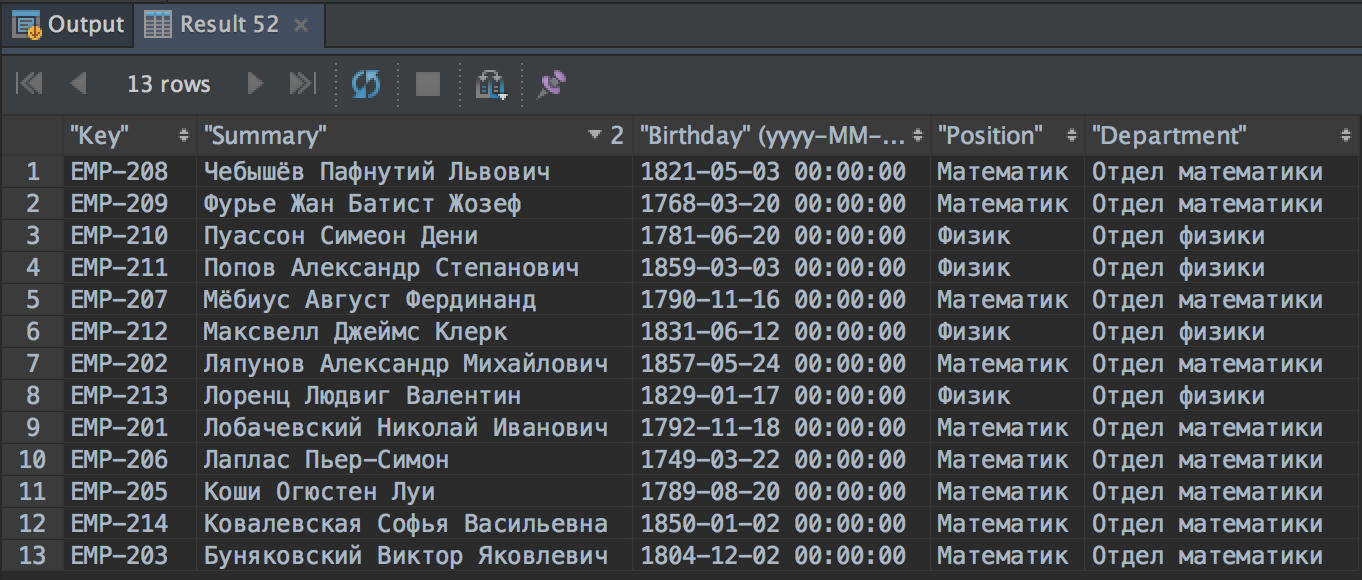The height and width of the screenshot is (580, 1362).
Task: Open the data extractor options
Action: point(489,85)
